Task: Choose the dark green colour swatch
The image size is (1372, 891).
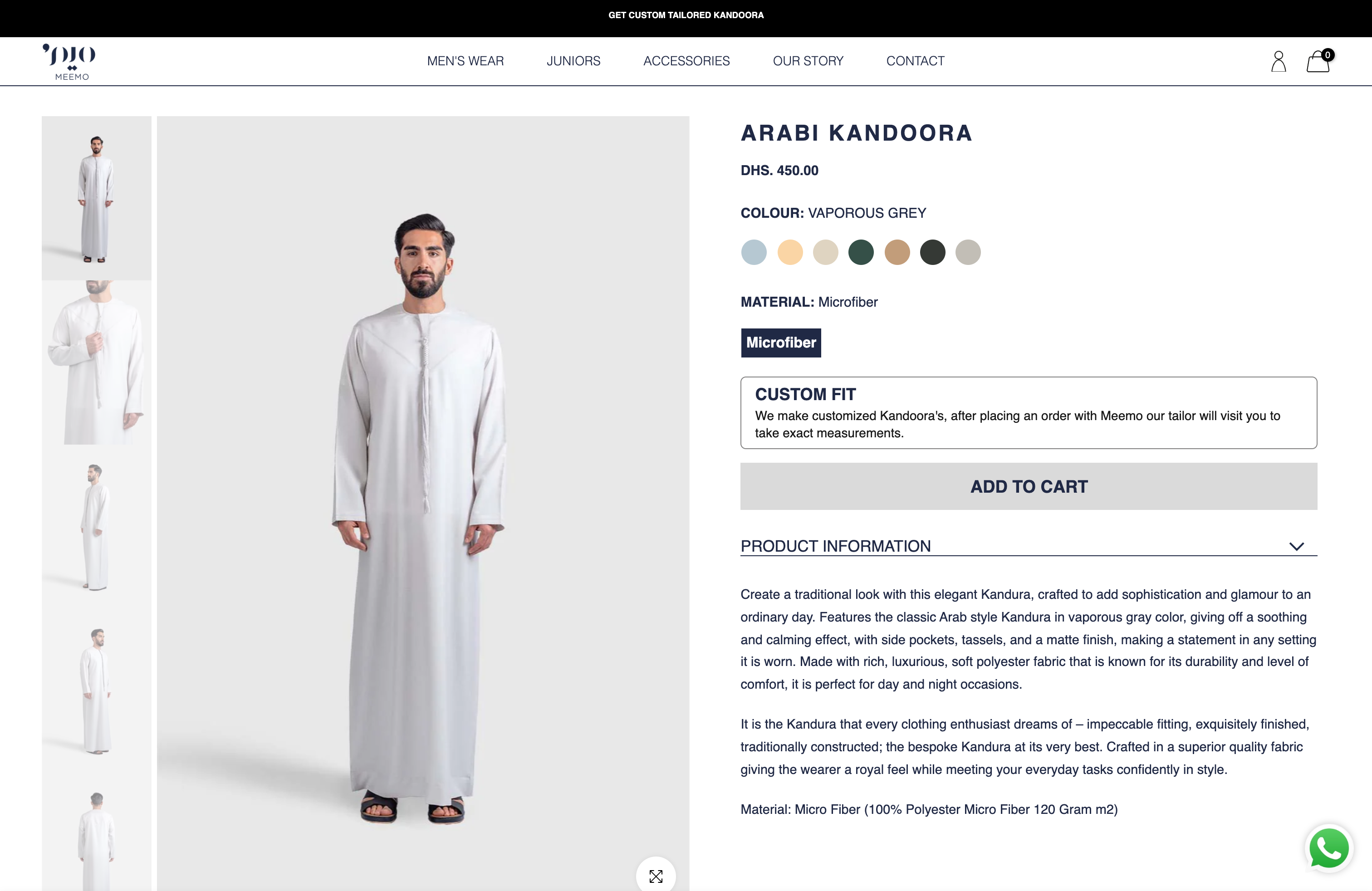Action: 861,252
